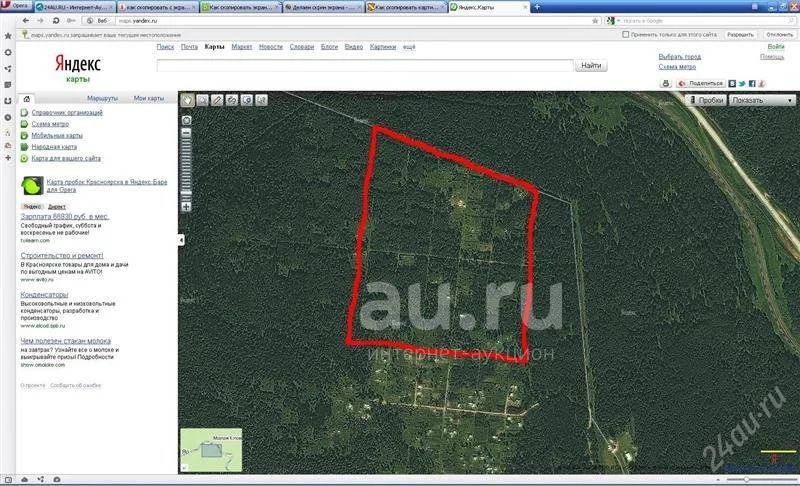Click the Opera menu button

click(x=15, y=6)
